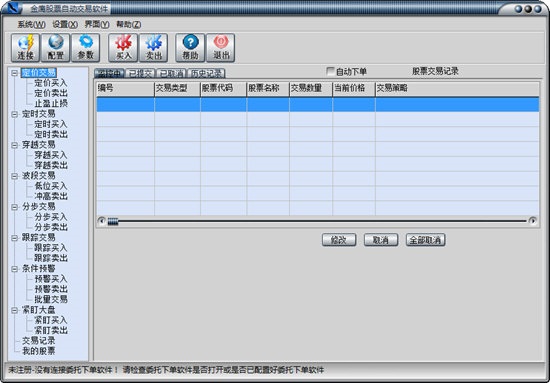Click the 卖出 sell toolbar icon

click(x=153, y=48)
